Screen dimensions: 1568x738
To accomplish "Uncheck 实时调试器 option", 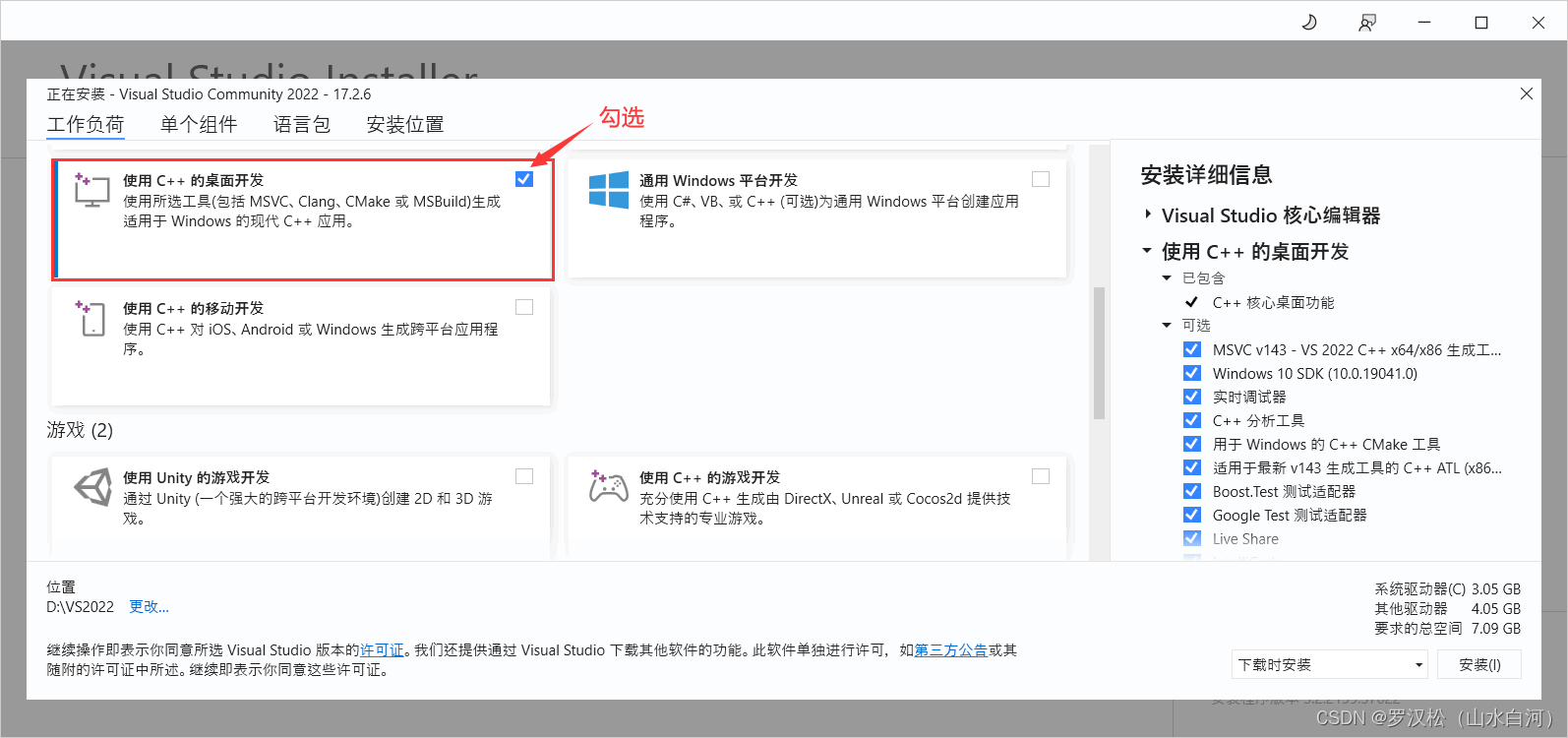I will pos(1192,397).
